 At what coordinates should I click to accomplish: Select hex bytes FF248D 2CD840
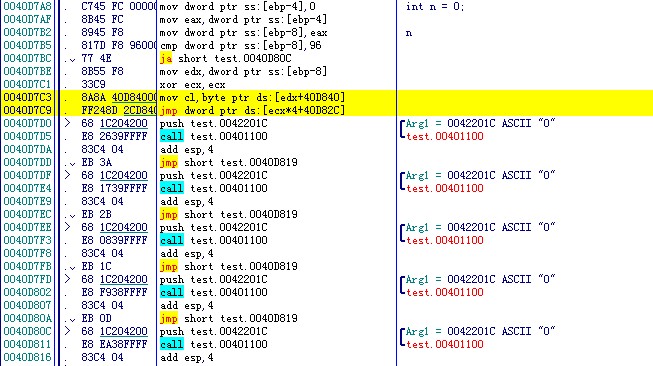tap(119, 110)
